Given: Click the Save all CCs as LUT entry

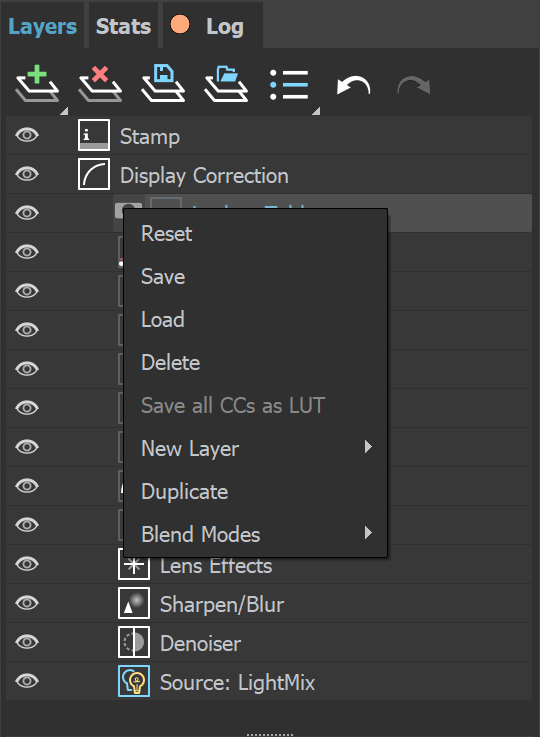Looking at the screenshot, I should click(255, 406).
